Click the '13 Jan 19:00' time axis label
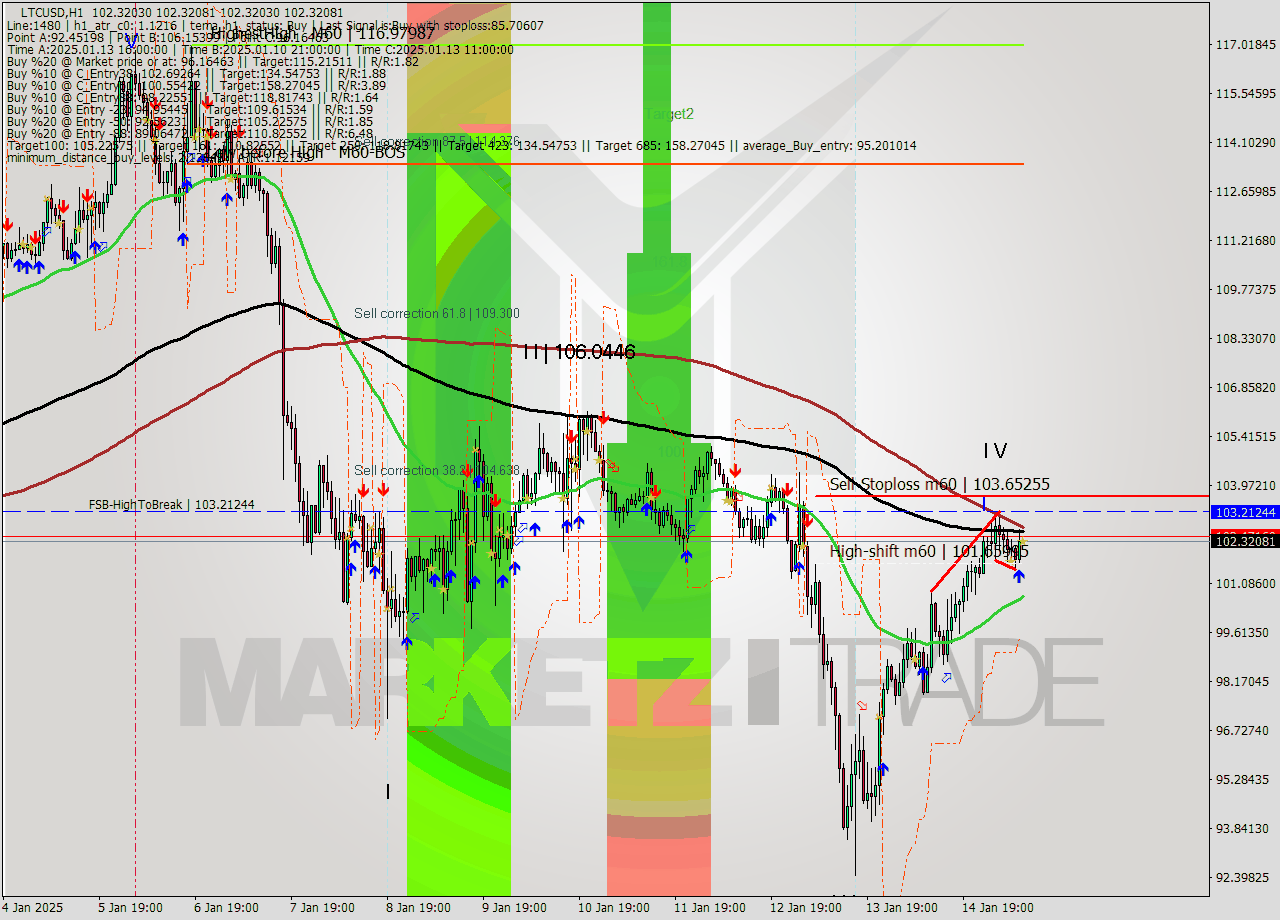The image size is (1280, 920). tap(904, 908)
